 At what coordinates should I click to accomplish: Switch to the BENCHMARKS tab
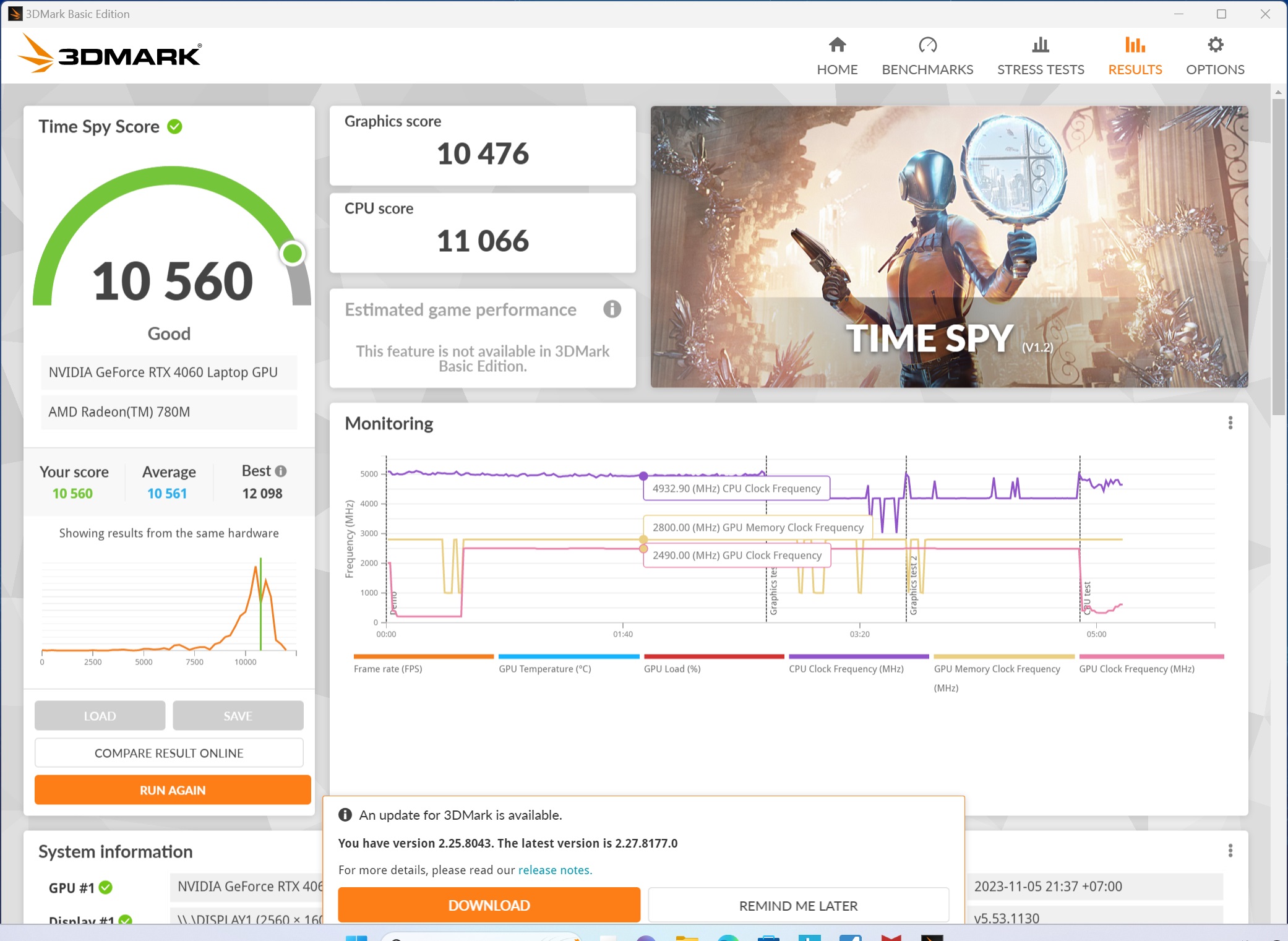tap(927, 56)
